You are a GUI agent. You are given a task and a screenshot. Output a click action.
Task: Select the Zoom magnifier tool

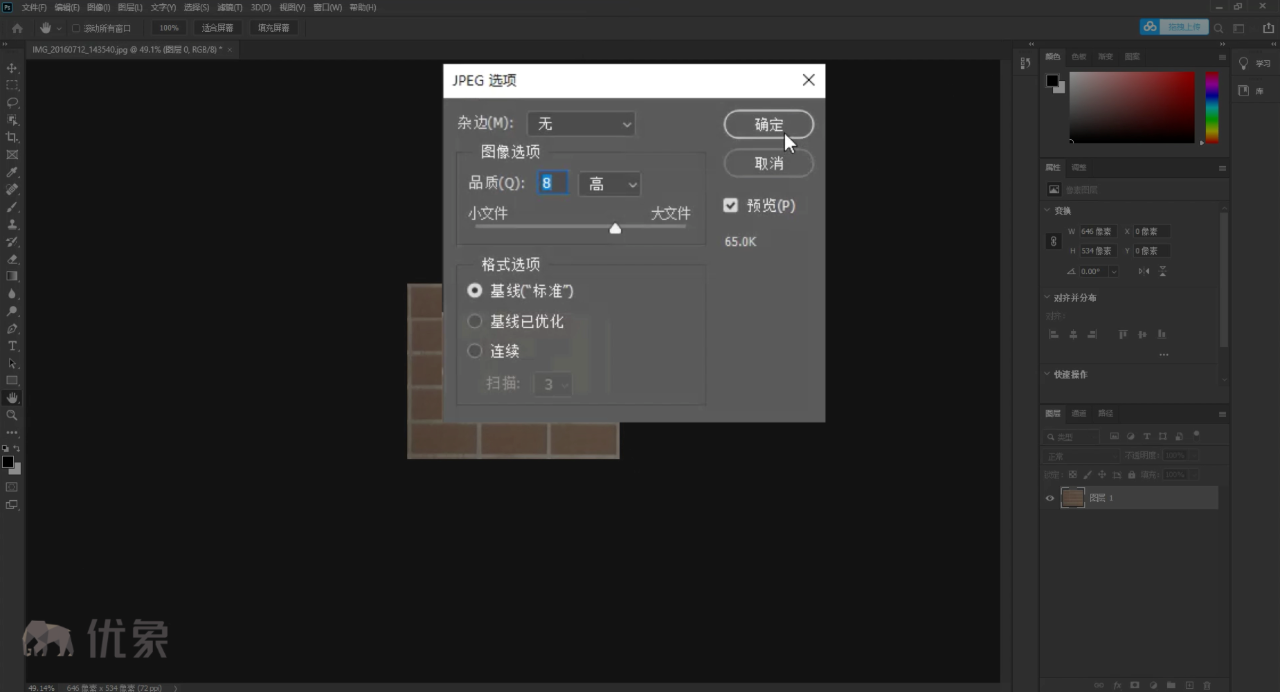[x=12, y=415]
